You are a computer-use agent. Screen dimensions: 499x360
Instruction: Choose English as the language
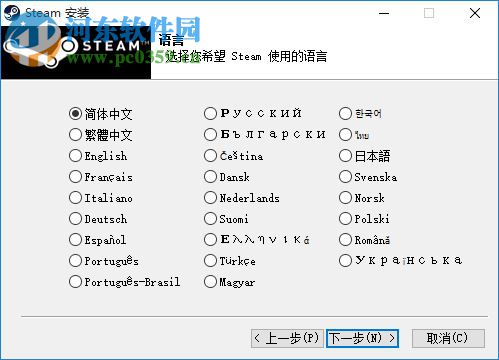(75, 156)
